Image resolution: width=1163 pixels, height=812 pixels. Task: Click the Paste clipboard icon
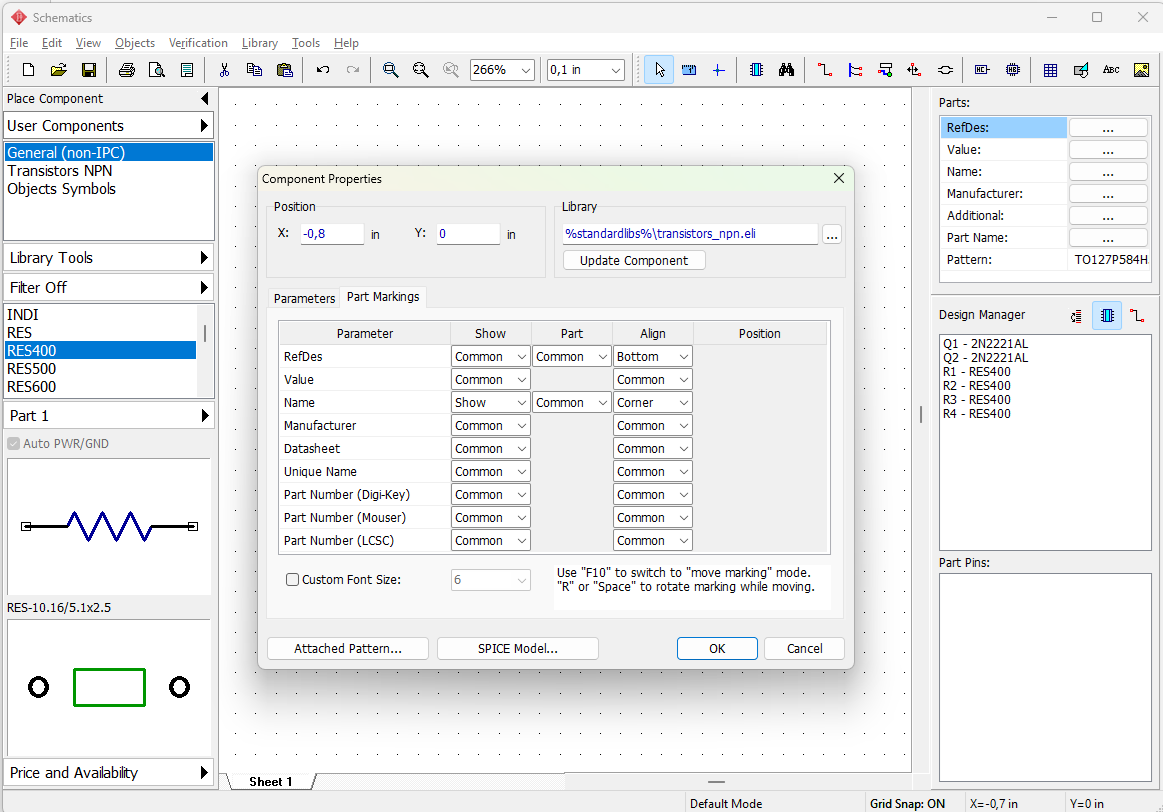284,70
